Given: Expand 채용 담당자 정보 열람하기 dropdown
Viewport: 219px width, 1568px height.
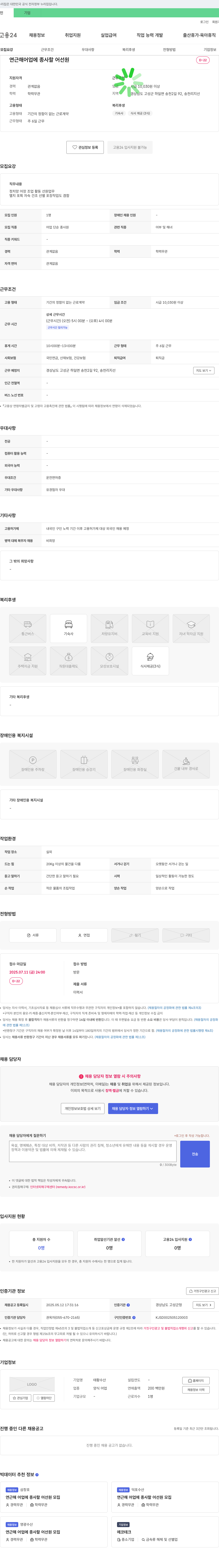Looking at the screenshot, I should point(133,1109).
